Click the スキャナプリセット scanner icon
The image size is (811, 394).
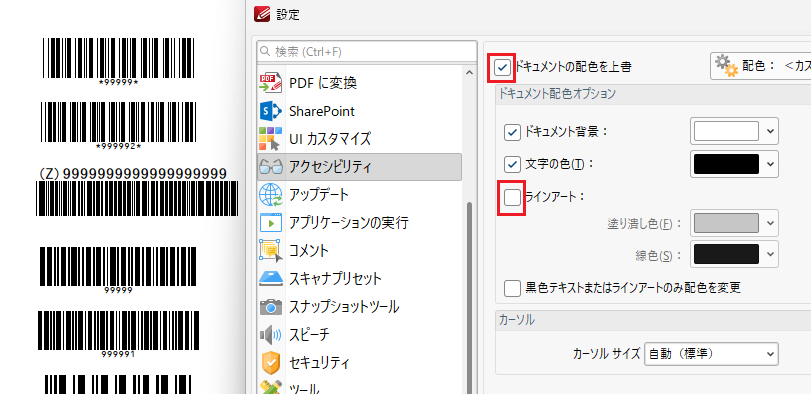(x=271, y=279)
